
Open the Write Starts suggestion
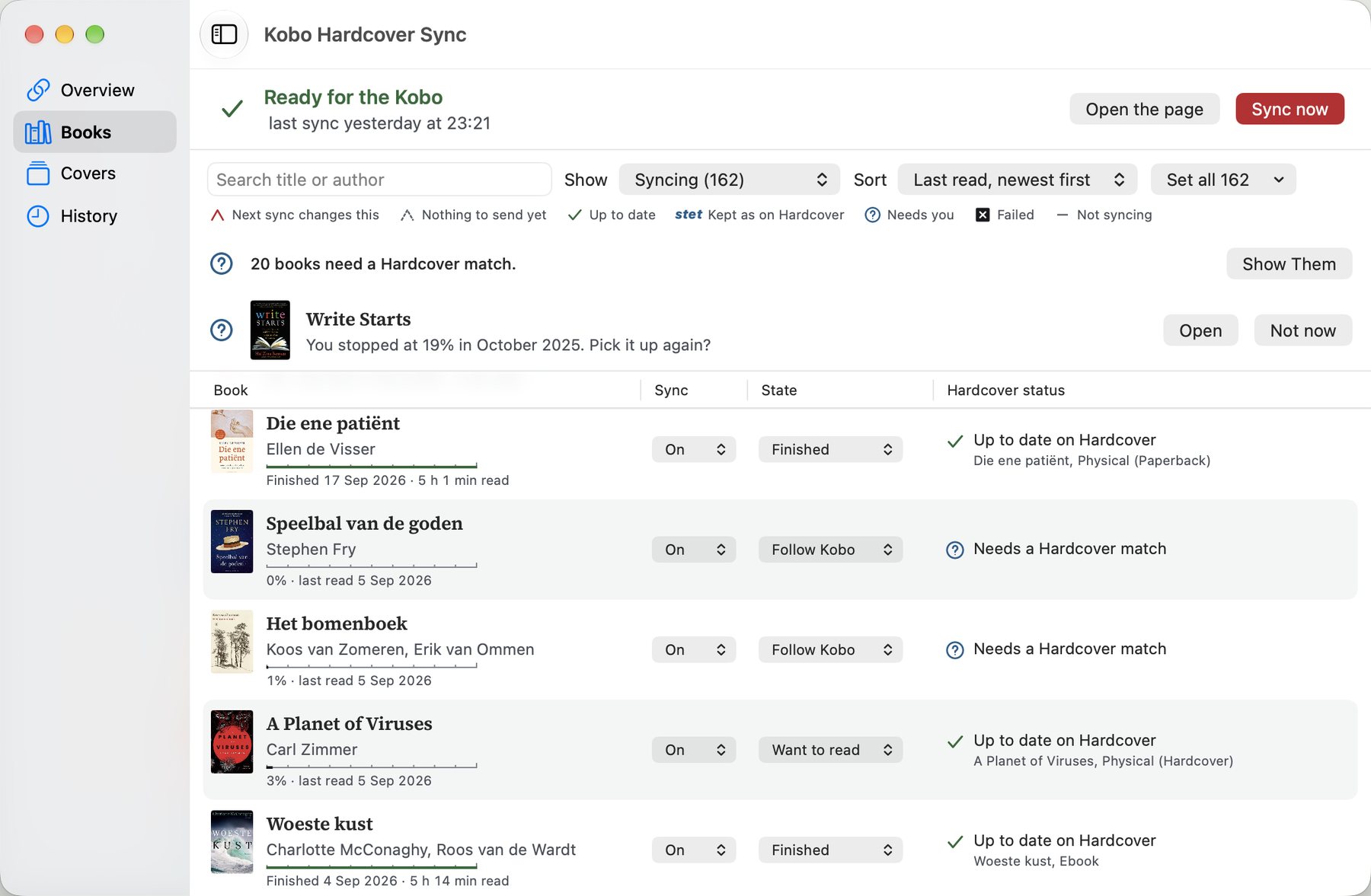point(1200,330)
